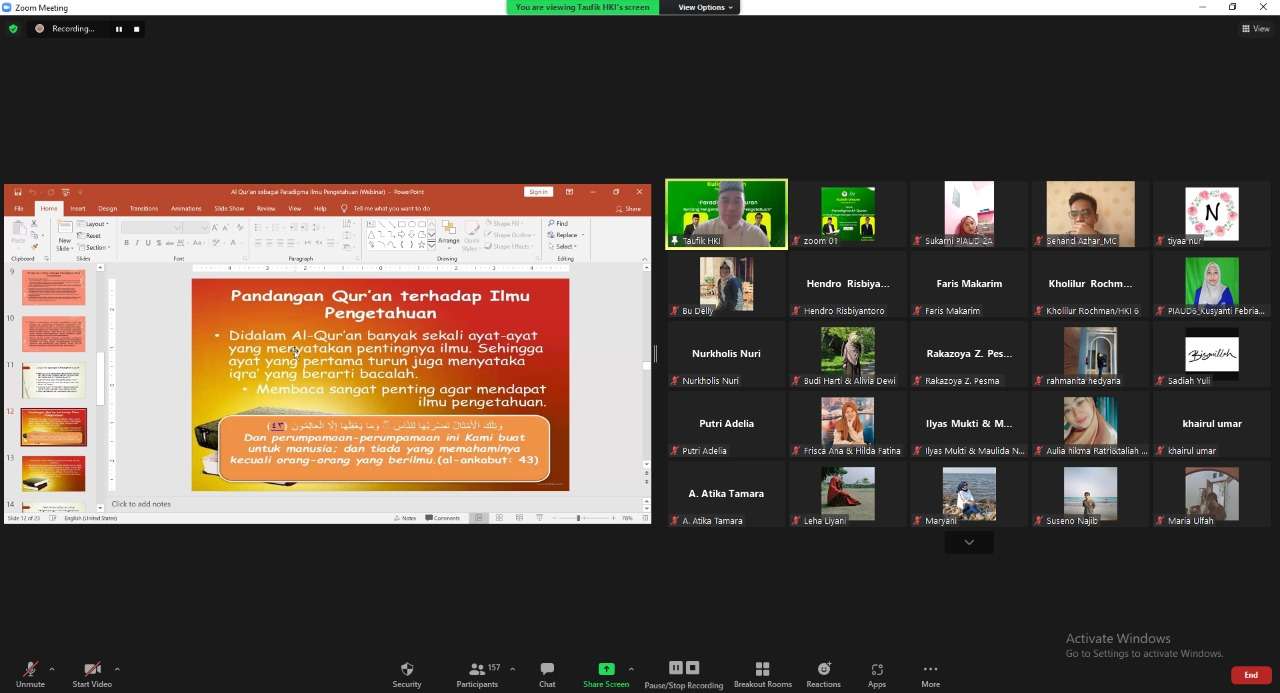The image size is (1280, 693).
Task: Open Transitions tab in shared PowerPoint
Action: [144, 209]
